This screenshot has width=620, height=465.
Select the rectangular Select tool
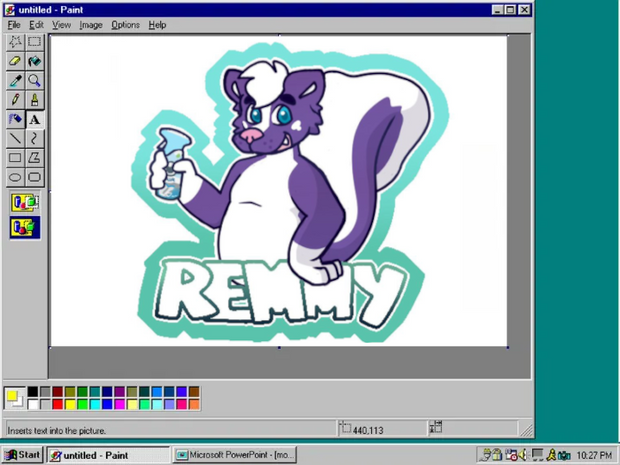[x=34, y=42]
